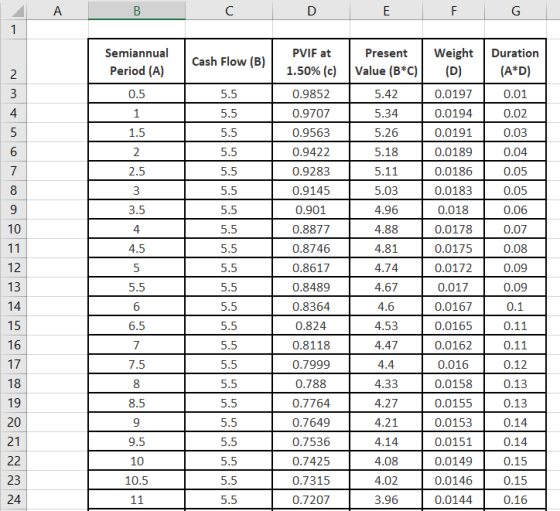The height and width of the screenshot is (511, 560).
Task: Select cell with PVIF value 0.9707
Action: (x=311, y=113)
